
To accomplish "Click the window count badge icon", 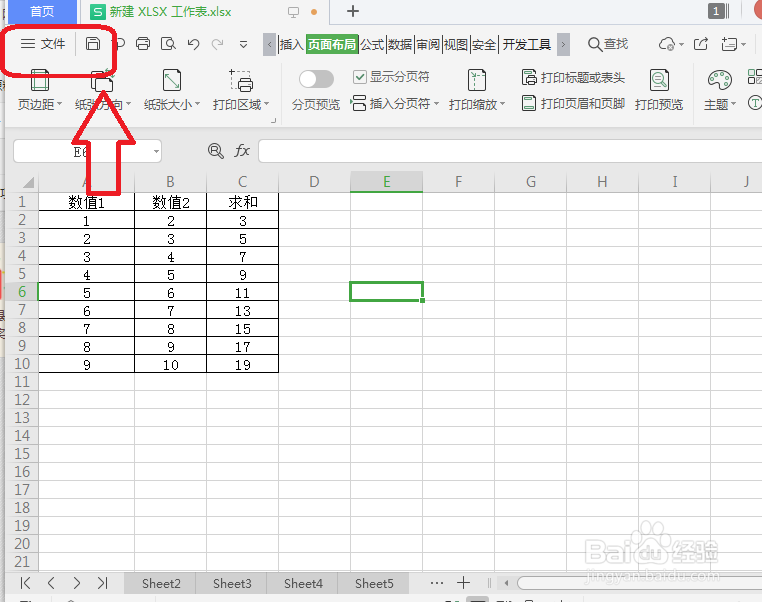I will [718, 11].
